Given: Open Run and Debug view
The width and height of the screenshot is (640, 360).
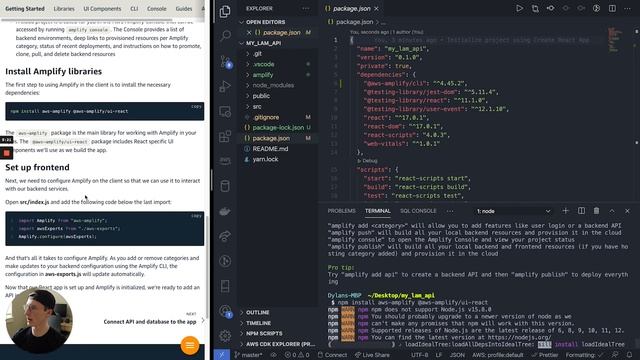Looking at the screenshot, I should point(225,86).
